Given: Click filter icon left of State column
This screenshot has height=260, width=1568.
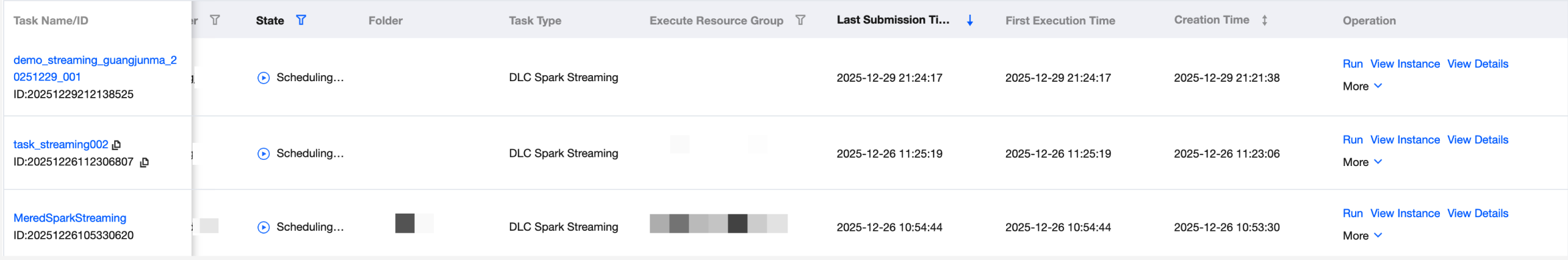Looking at the screenshot, I should click(215, 20).
